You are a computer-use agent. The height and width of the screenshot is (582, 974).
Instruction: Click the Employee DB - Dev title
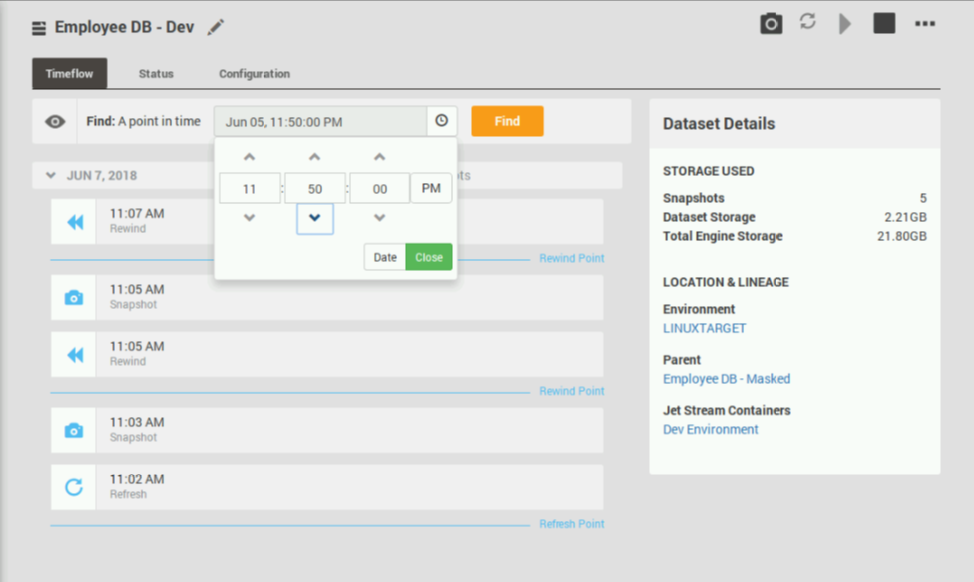coord(124,27)
